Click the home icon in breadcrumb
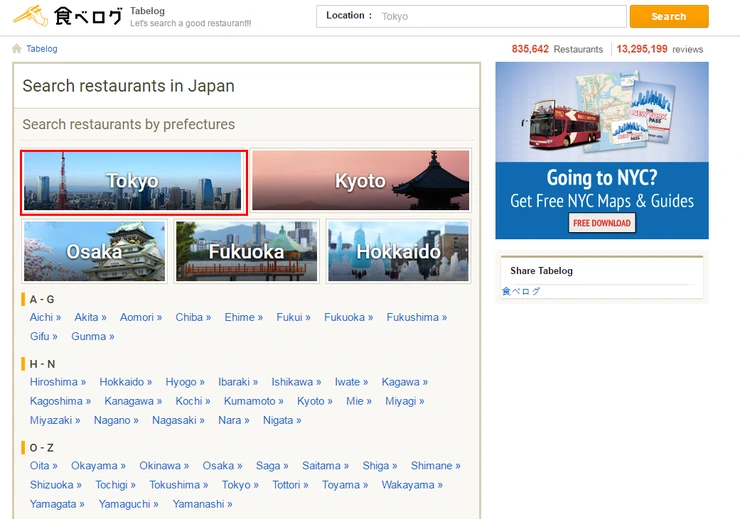 tap(17, 49)
